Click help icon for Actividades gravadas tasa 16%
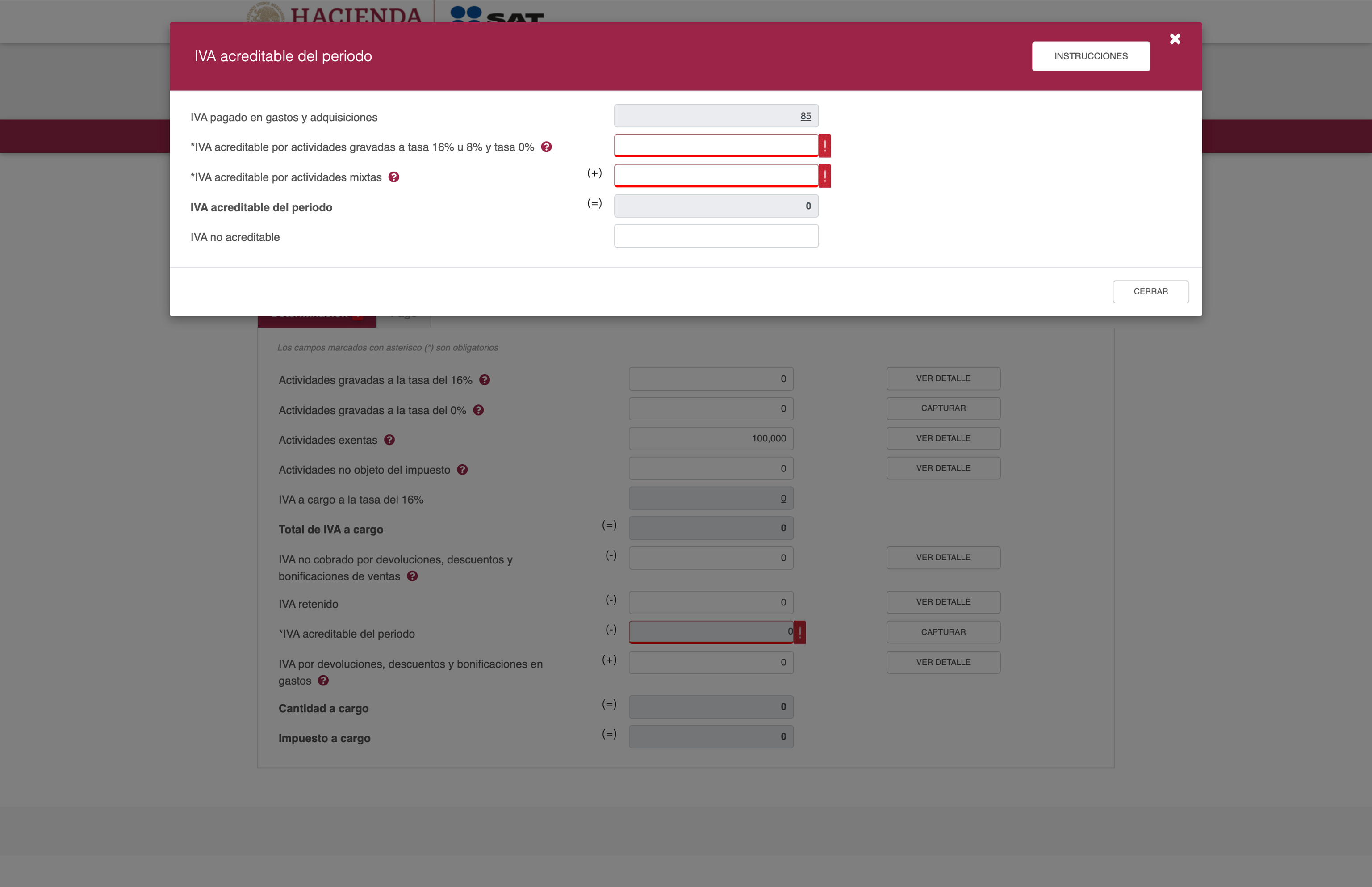 485,379
